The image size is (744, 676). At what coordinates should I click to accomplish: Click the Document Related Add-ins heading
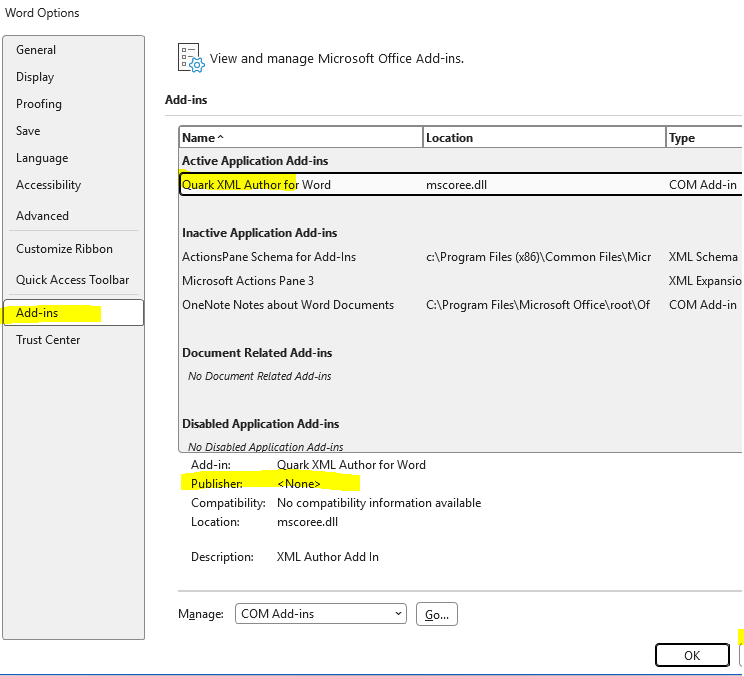[257, 353]
